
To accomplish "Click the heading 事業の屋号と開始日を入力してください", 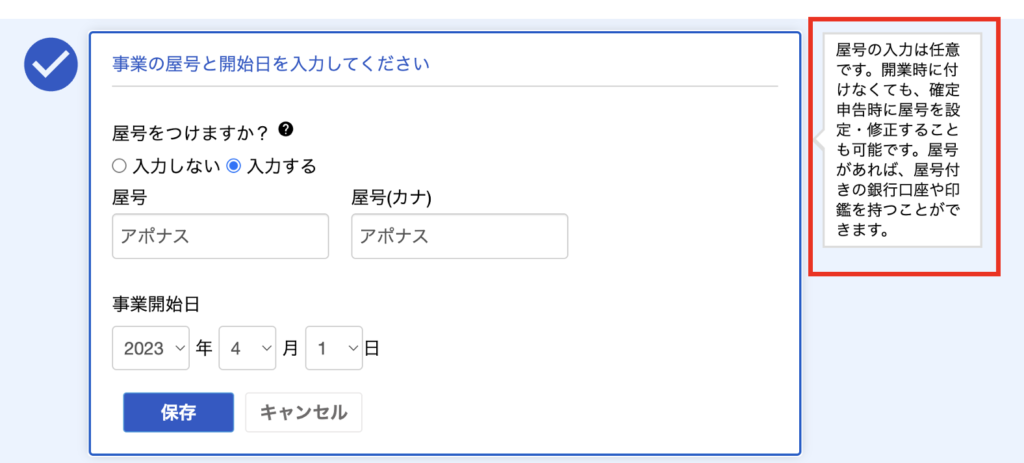I will pos(270,65).
